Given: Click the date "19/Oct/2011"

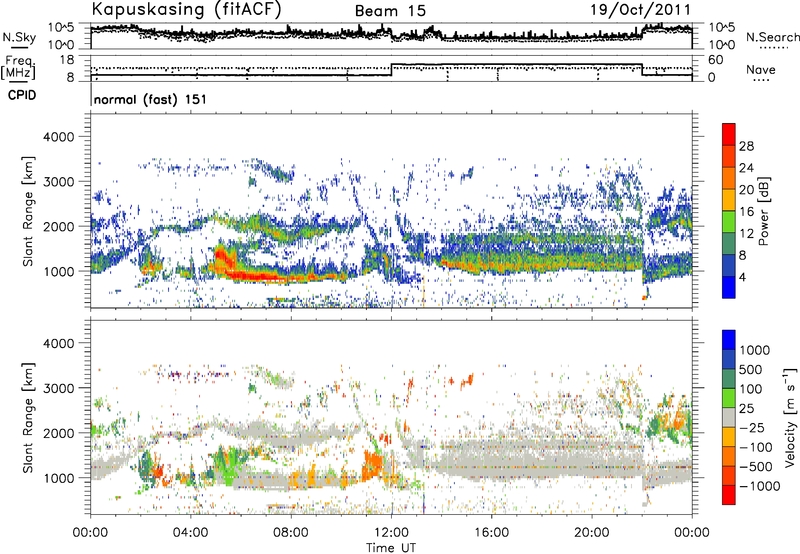Looking at the screenshot, I should coord(641,10).
